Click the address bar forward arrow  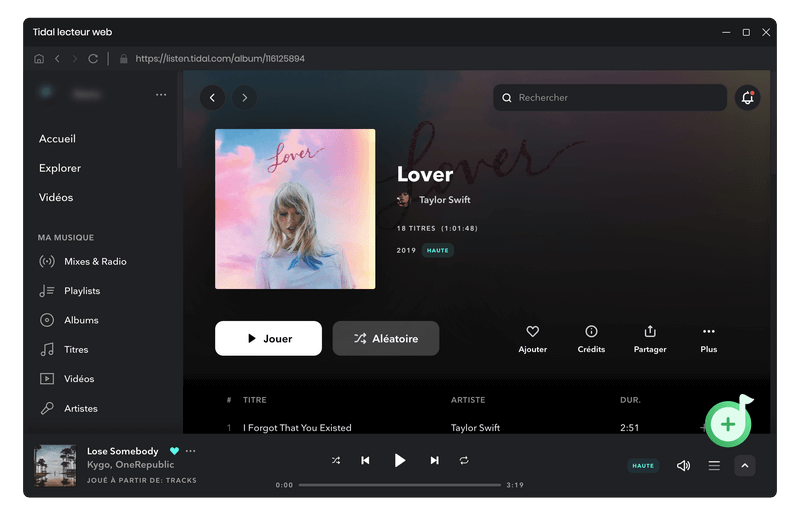click(x=75, y=59)
